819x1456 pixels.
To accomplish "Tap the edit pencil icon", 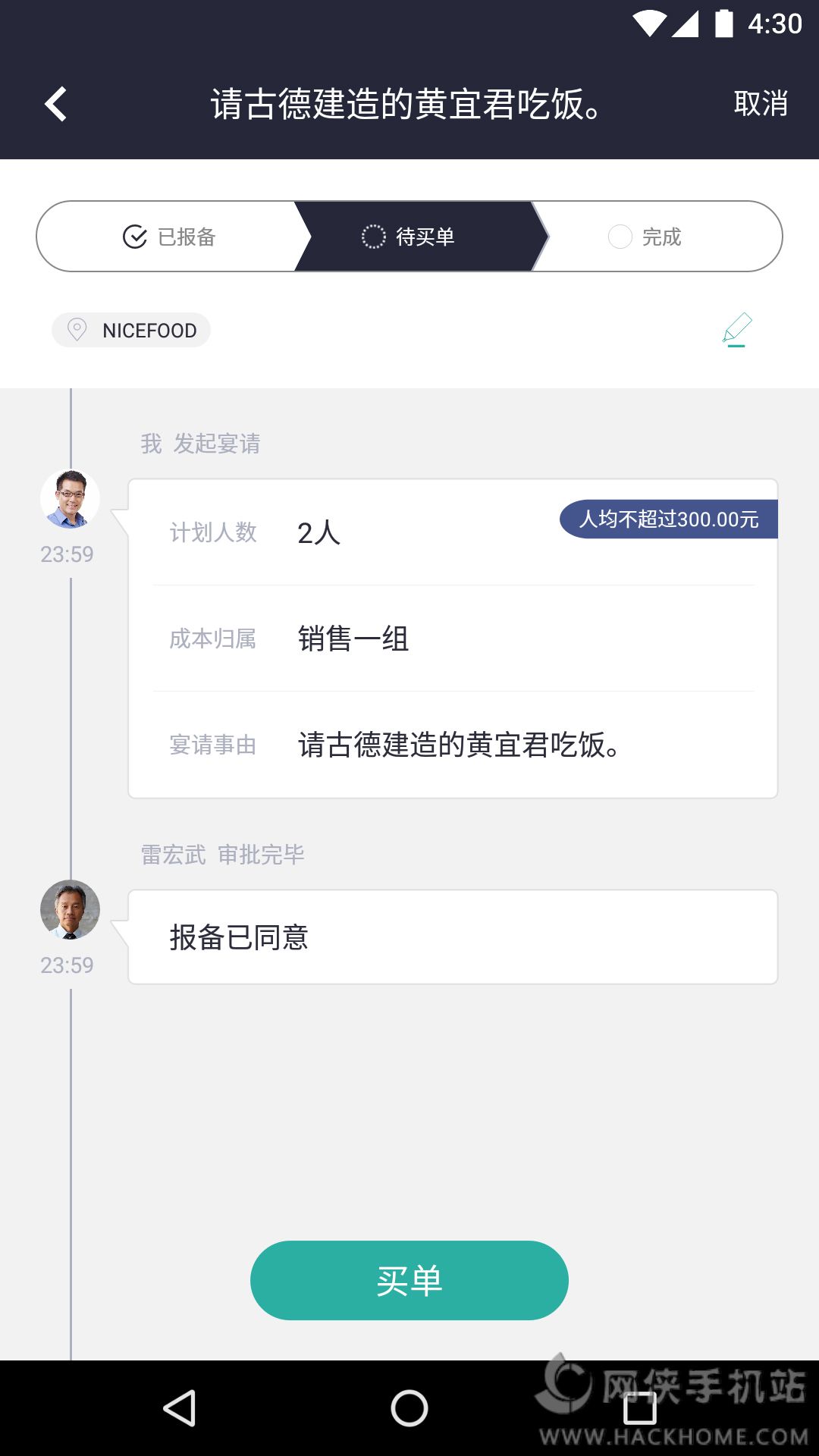I will tap(736, 330).
